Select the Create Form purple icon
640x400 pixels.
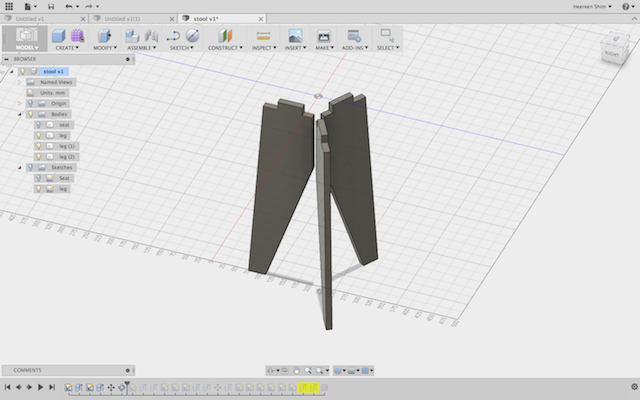coord(77,36)
